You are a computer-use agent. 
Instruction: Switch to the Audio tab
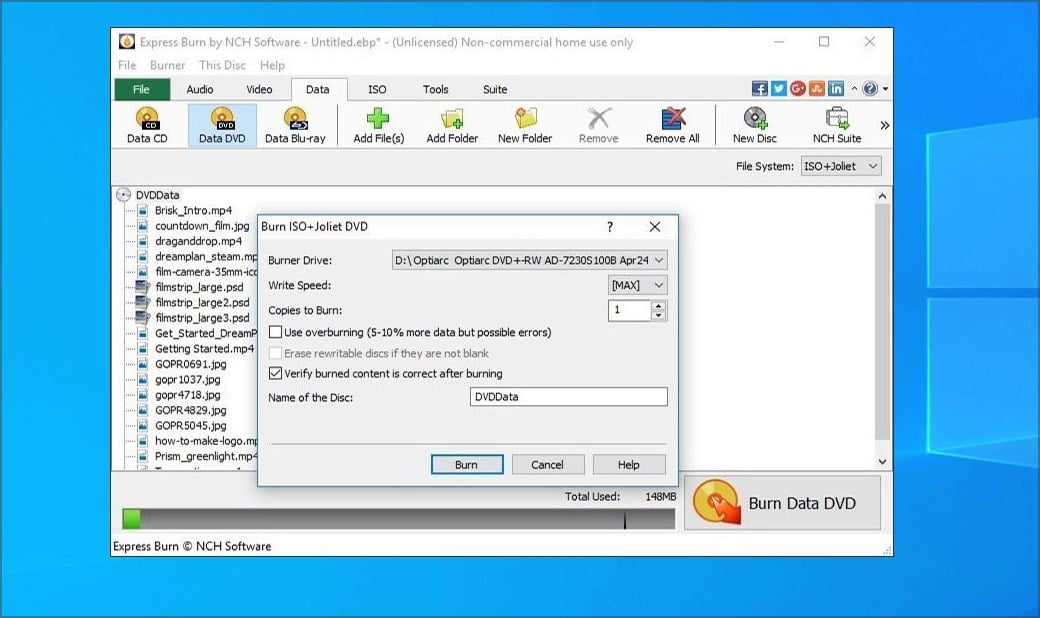click(x=200, y=90)
